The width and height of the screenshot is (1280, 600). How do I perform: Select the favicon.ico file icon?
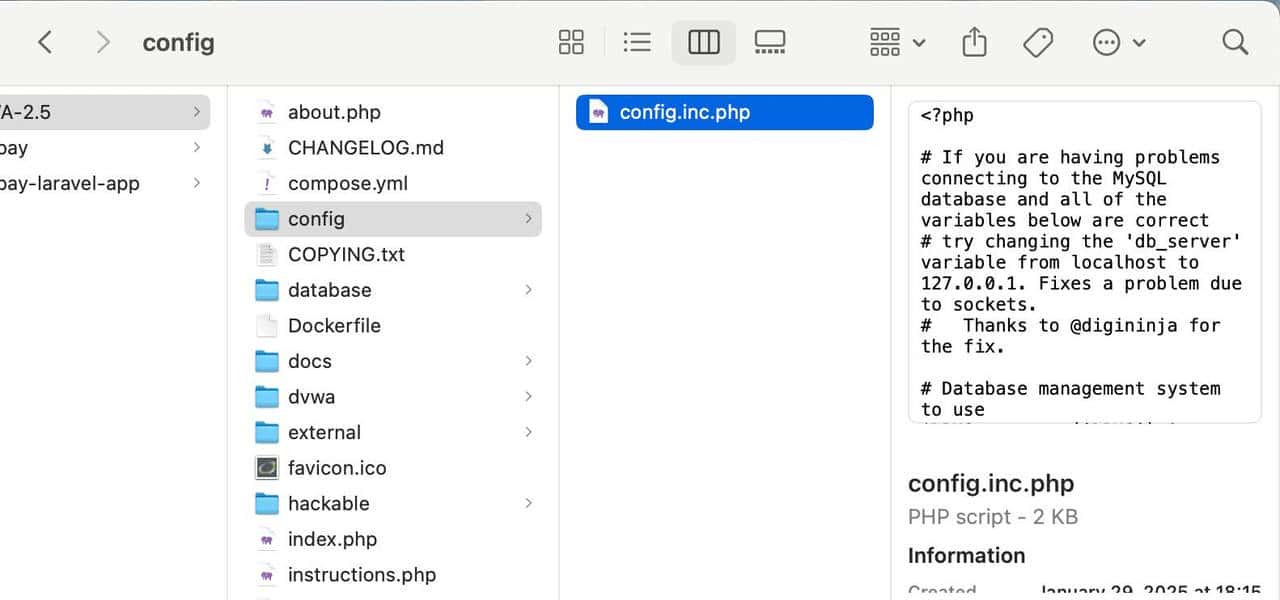click(x=266, y=468)
